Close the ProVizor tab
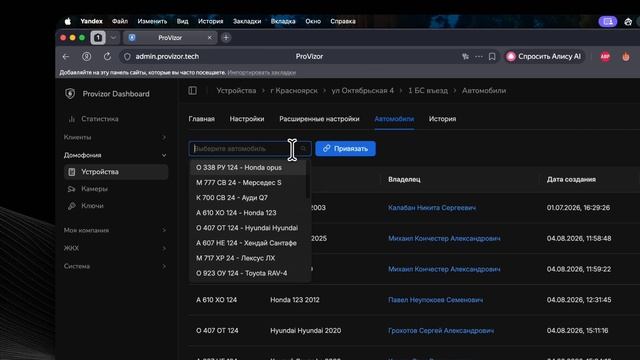The height and width of the screenshot is (360, 640). pyautogui.click(x=209, y=38)
